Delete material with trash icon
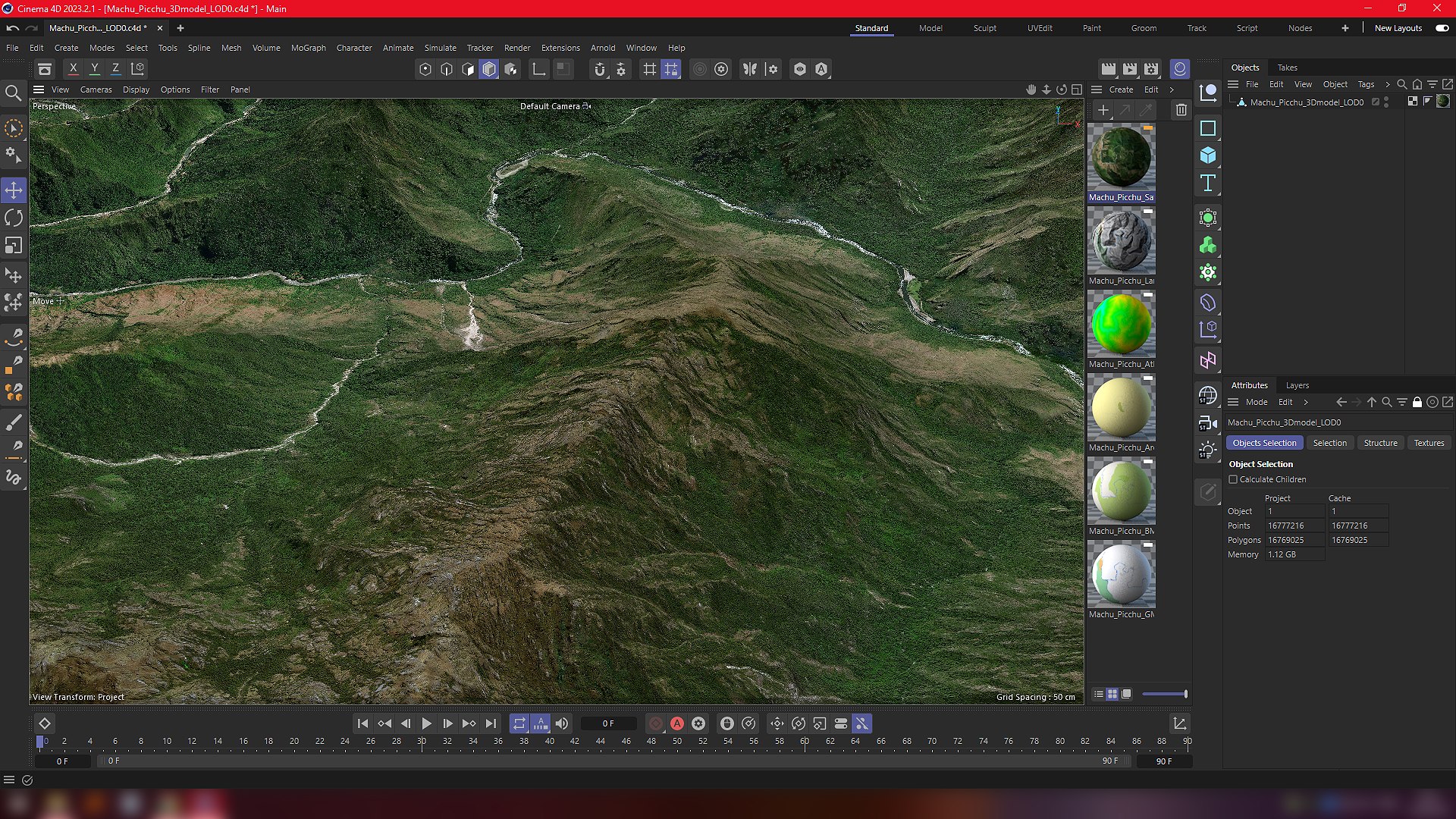1456x819 pixels. coord(1181,111)
